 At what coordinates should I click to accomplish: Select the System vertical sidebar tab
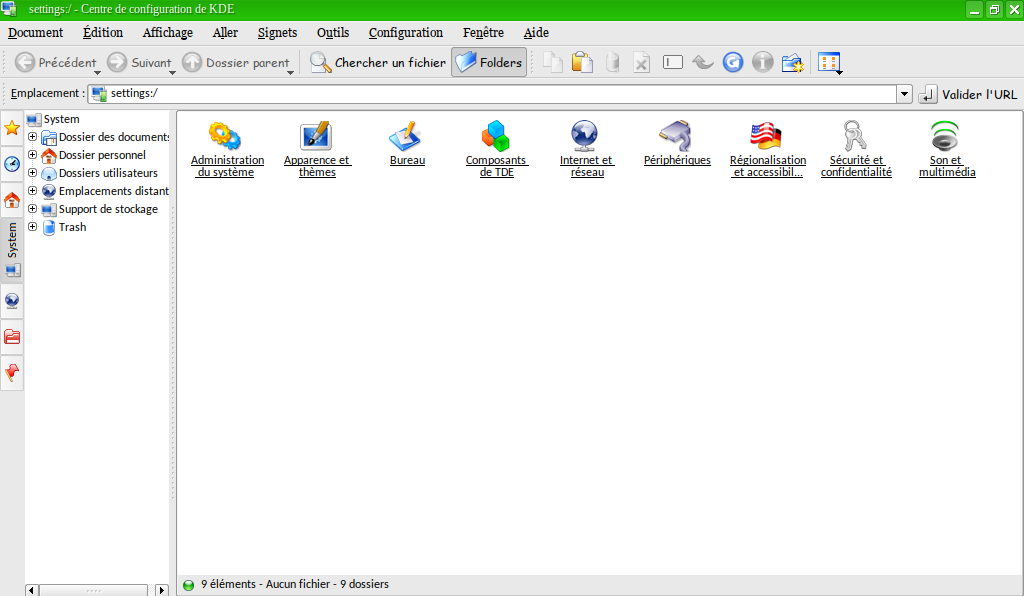pos(12,250)
